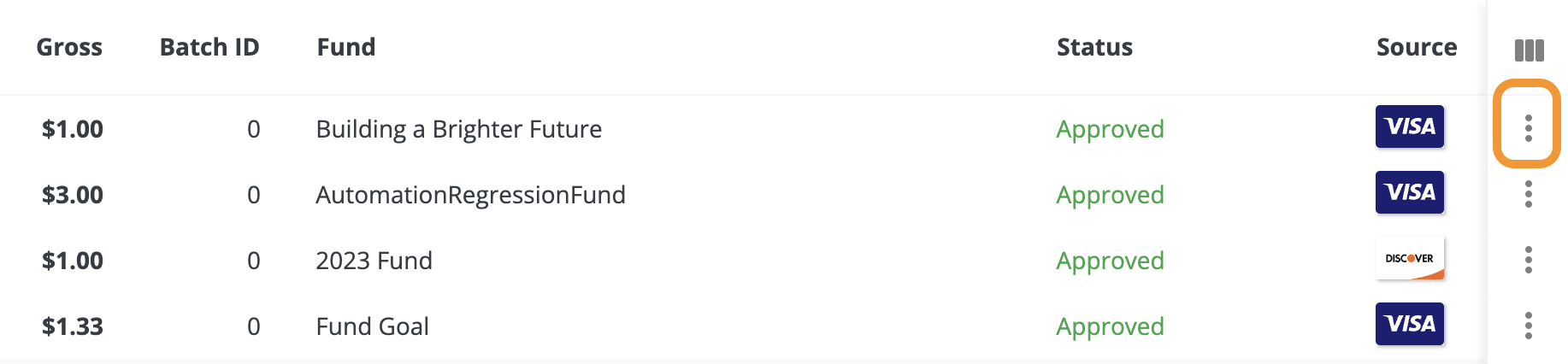
Task: Select the Fund Goal entry
Action: click(373, 326)
